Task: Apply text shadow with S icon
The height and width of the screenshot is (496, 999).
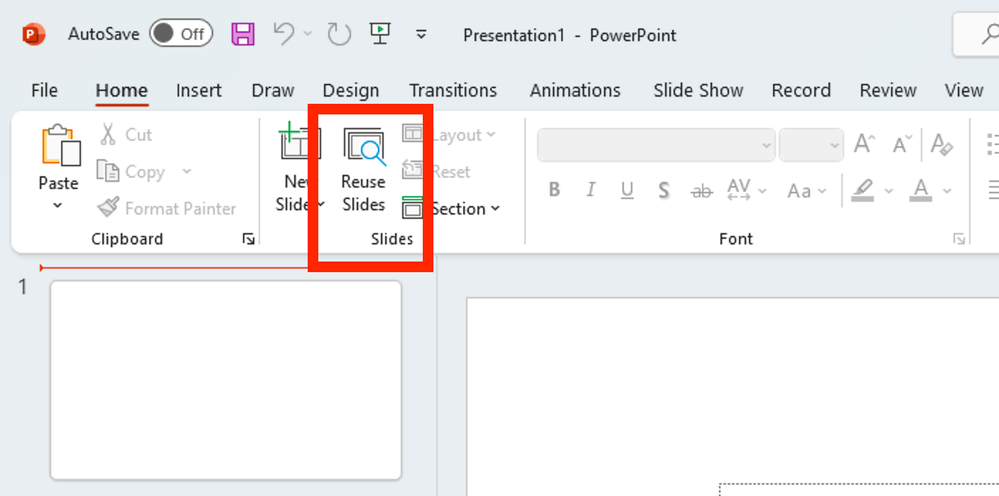Action: pos(663,190)
